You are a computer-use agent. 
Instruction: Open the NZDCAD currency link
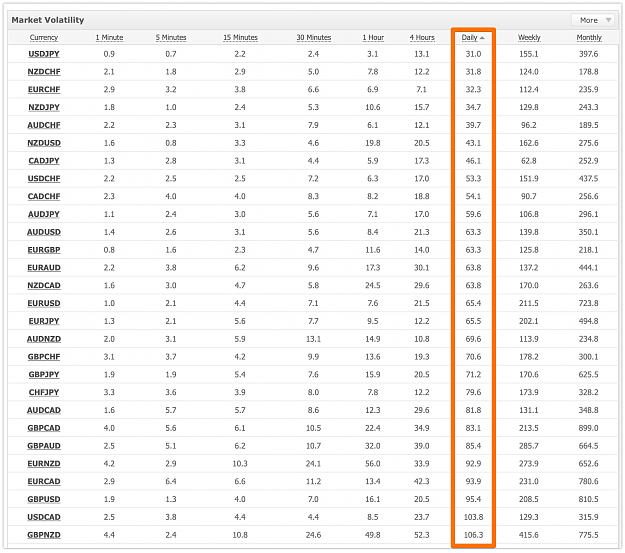click(44, 285)
